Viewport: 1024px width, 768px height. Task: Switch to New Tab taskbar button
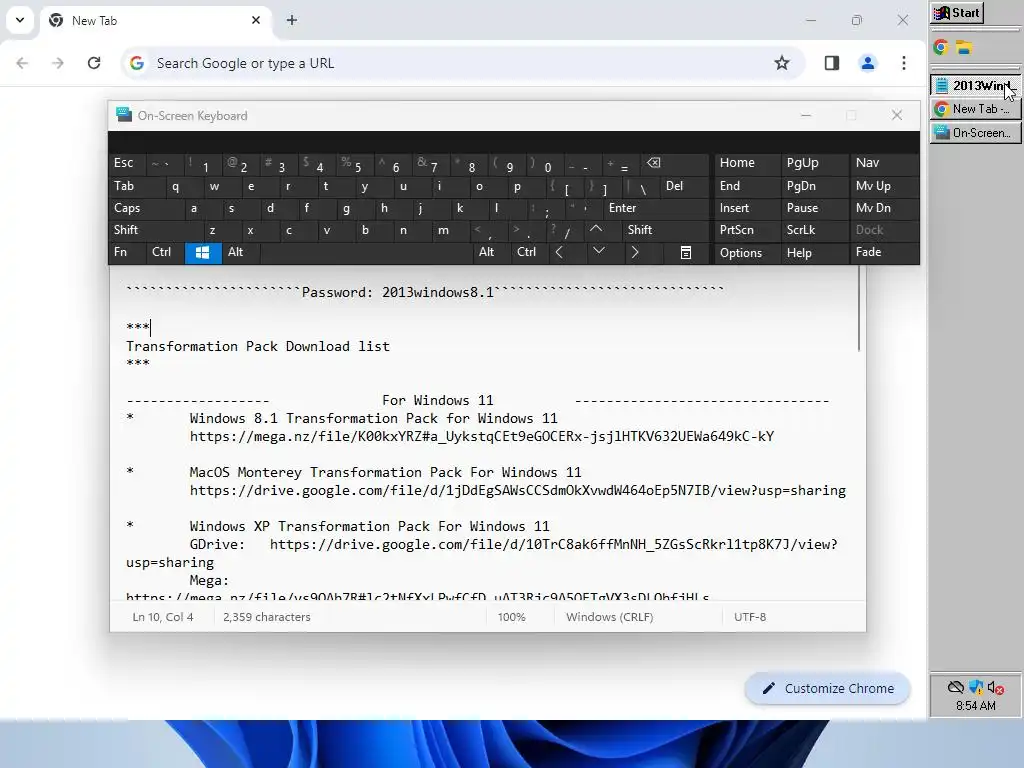click(x=974, y=109)
